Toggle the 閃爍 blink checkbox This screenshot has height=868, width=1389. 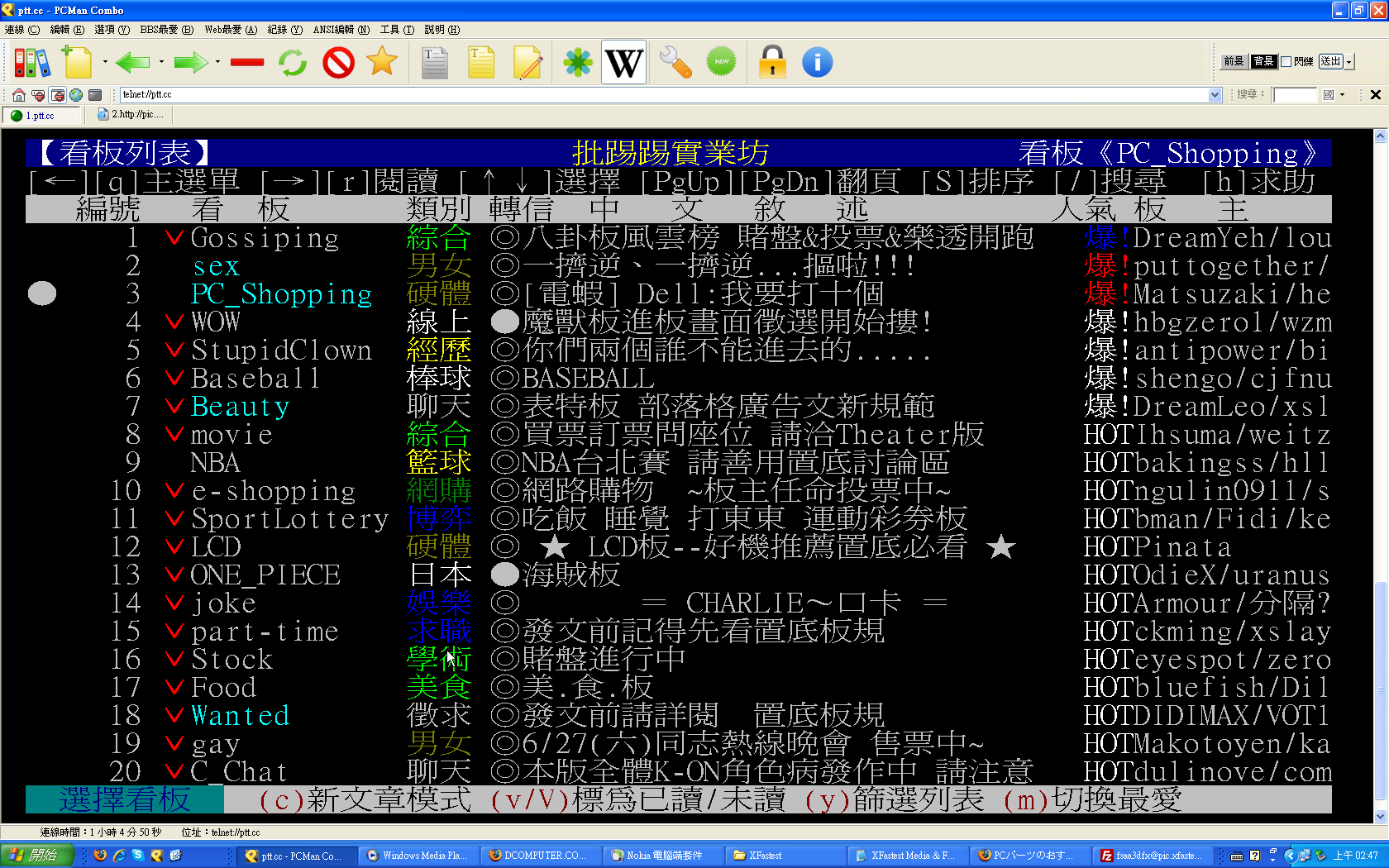1286,61
